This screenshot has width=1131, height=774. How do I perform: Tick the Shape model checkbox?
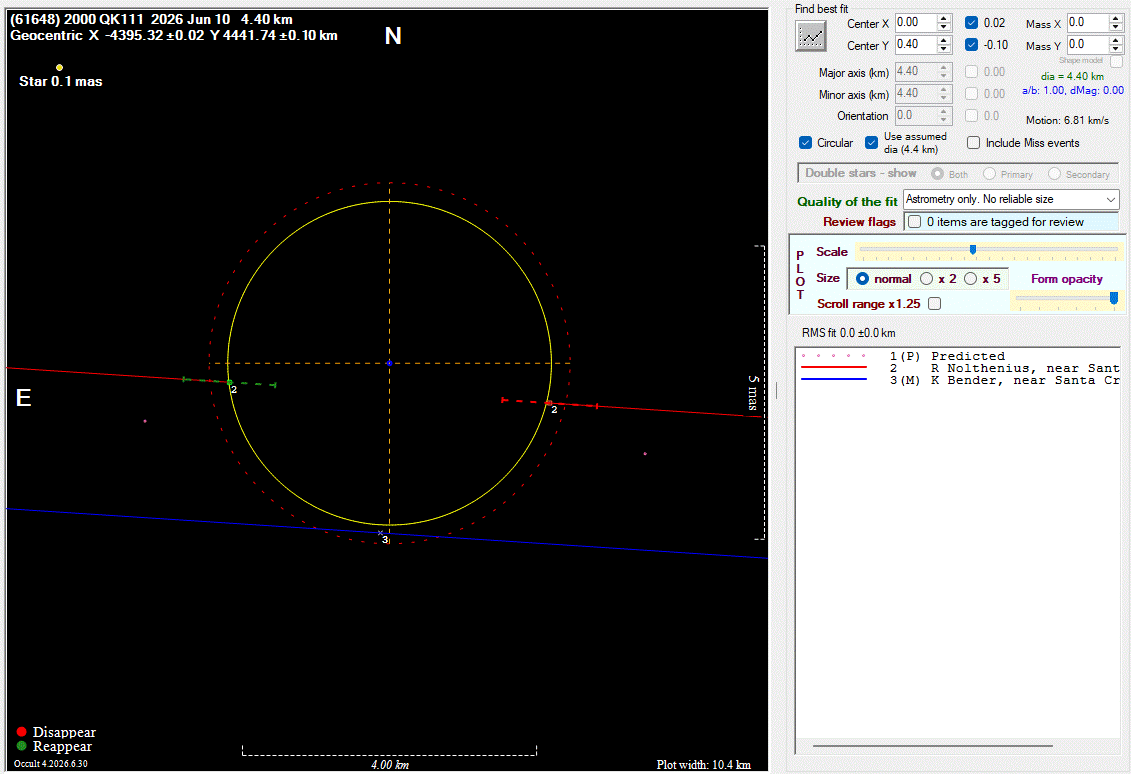(1117, 61)
